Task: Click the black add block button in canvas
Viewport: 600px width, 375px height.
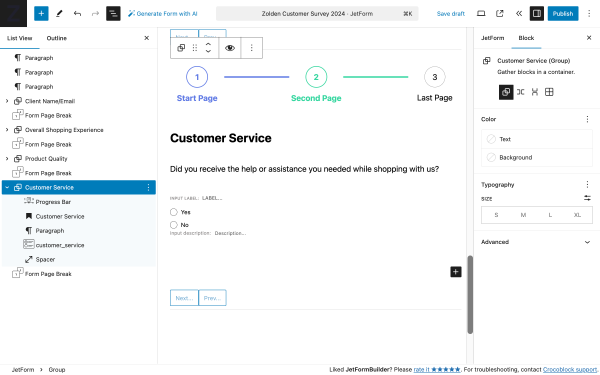Action: click(455, 272)
